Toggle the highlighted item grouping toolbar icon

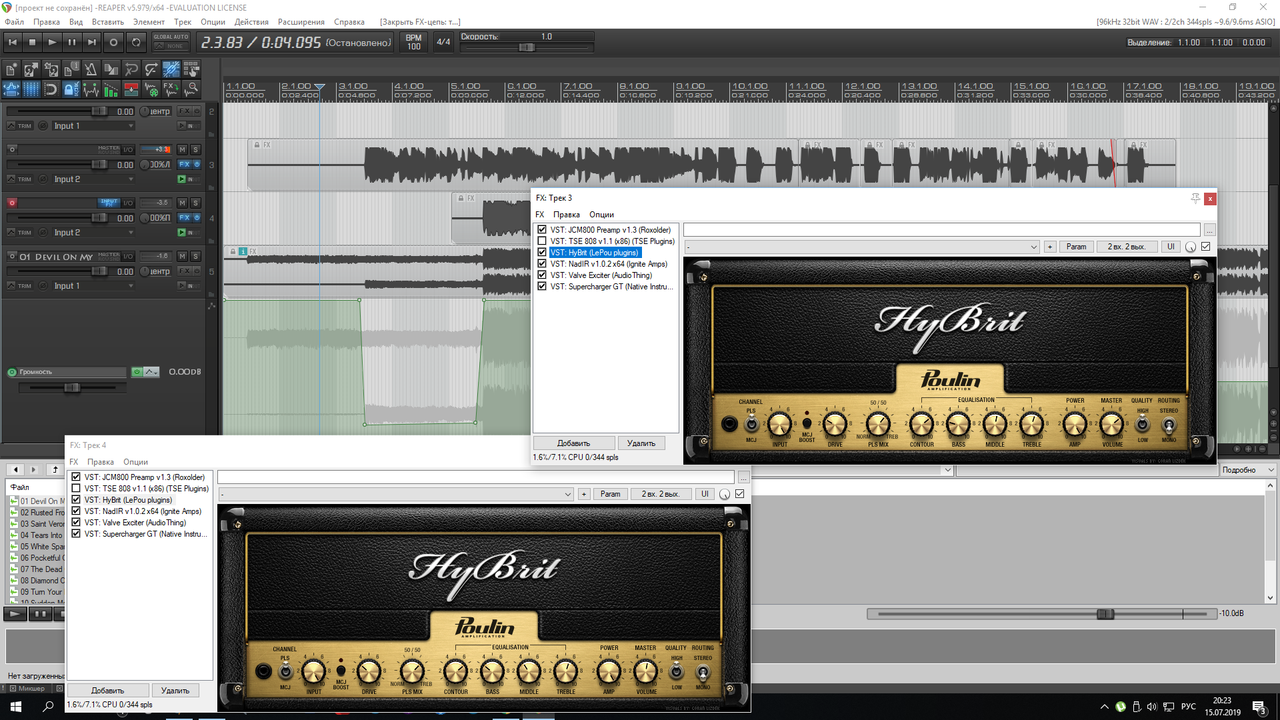171,69
